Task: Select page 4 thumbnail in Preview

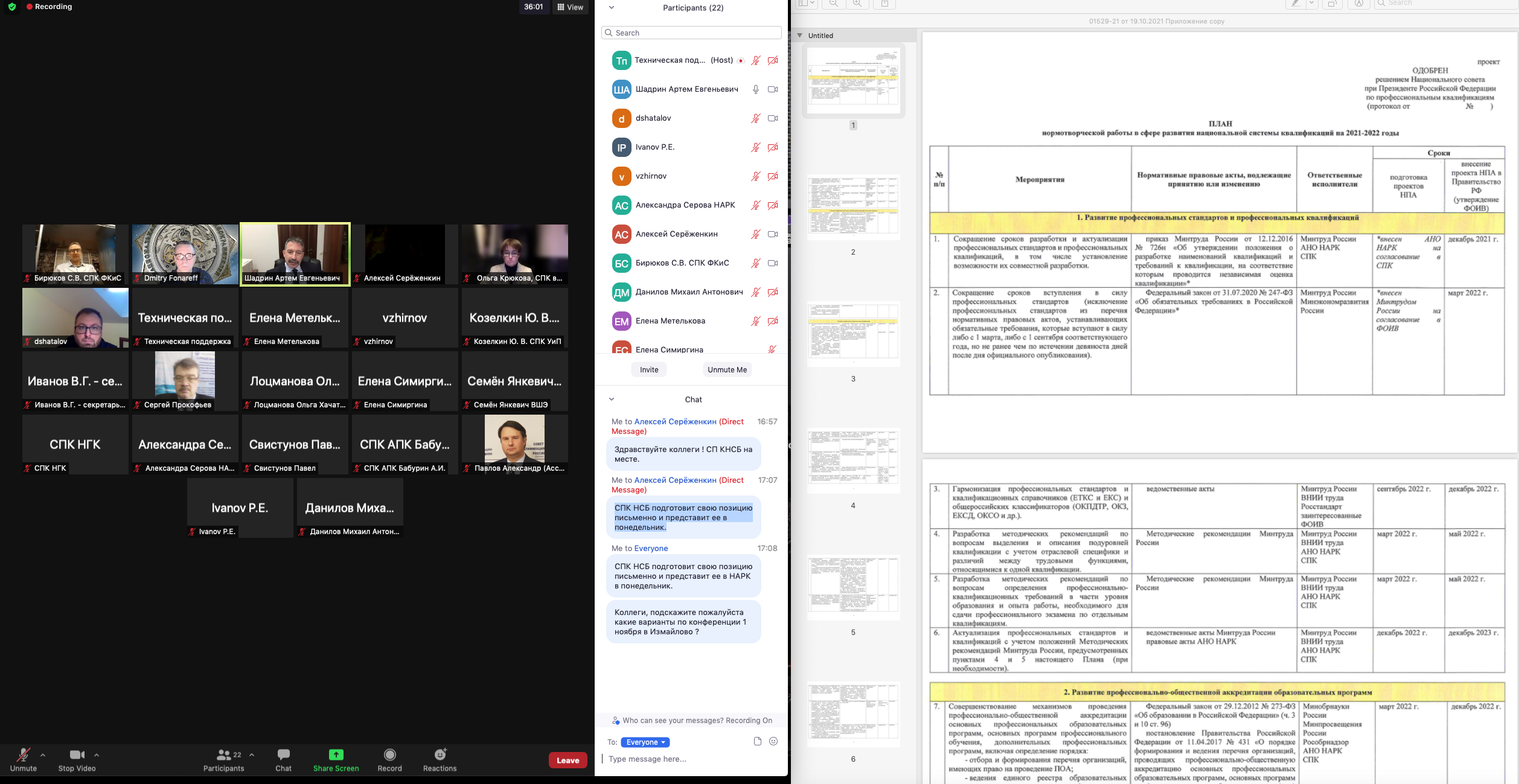Action: pyautogui.click(x=853, y=461)
